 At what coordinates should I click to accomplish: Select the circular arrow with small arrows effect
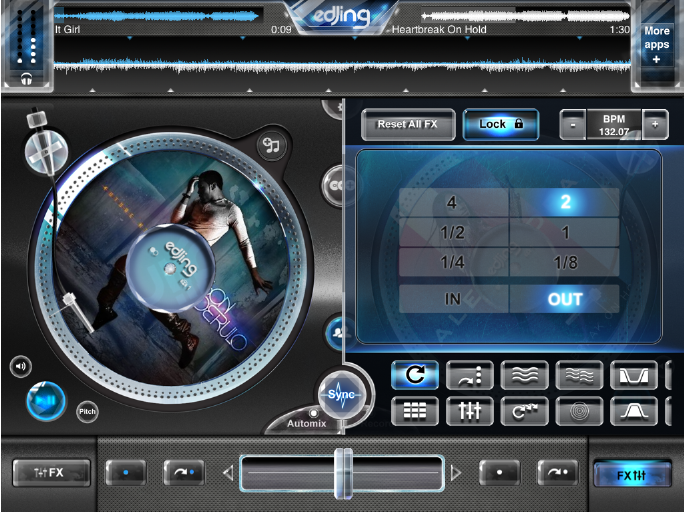[x=524, y=411]
